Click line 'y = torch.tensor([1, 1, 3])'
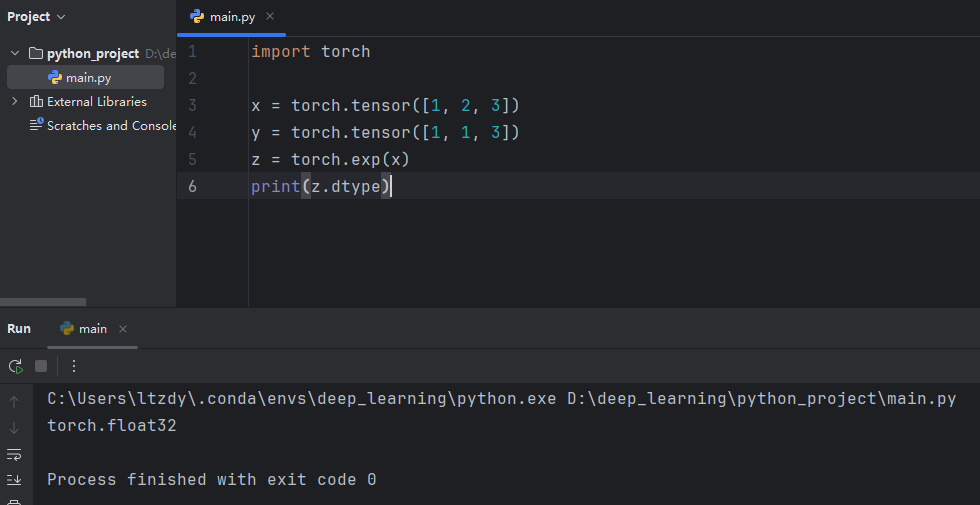 [385, 132]
